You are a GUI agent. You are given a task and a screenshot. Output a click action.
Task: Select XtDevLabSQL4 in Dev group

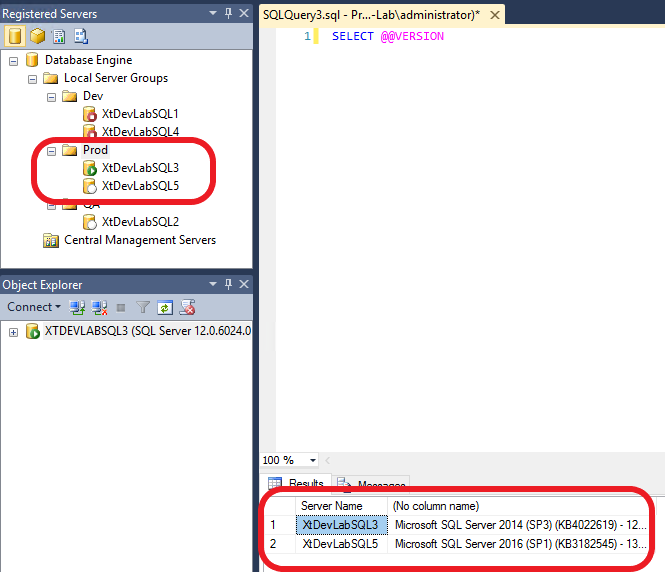(140, 132)
